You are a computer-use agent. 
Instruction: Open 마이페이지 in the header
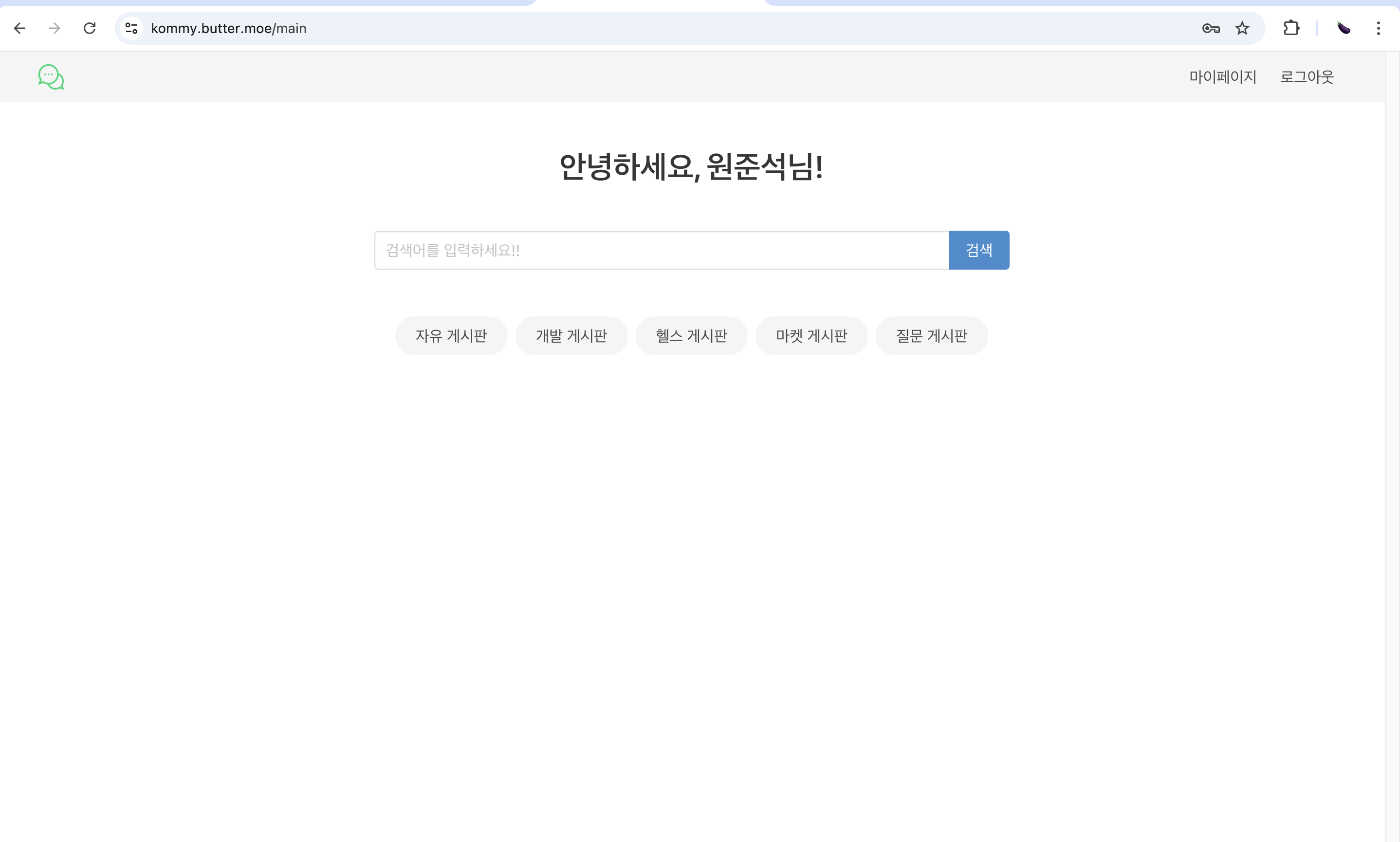tap(1222, 77)
